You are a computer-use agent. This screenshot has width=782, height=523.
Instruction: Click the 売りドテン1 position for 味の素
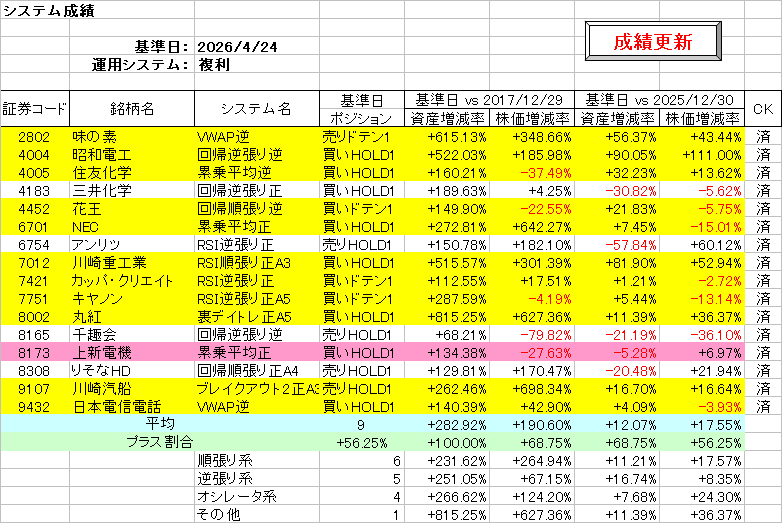362,137
